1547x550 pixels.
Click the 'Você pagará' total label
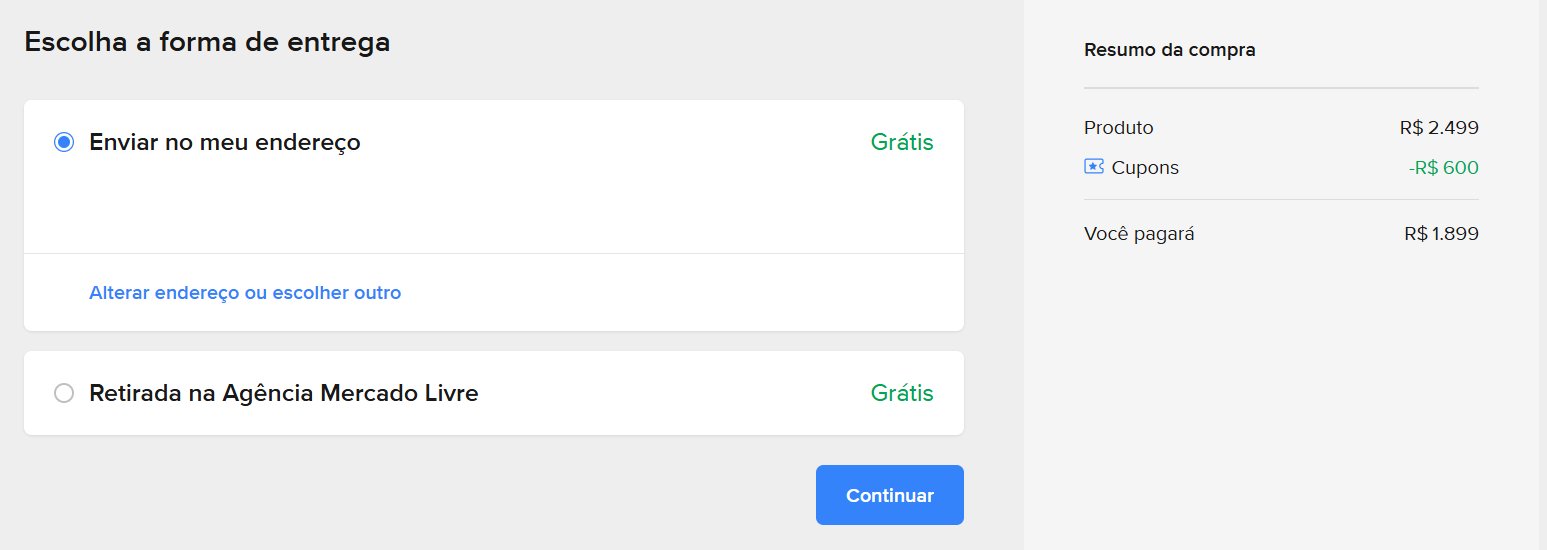point(1139,234)
